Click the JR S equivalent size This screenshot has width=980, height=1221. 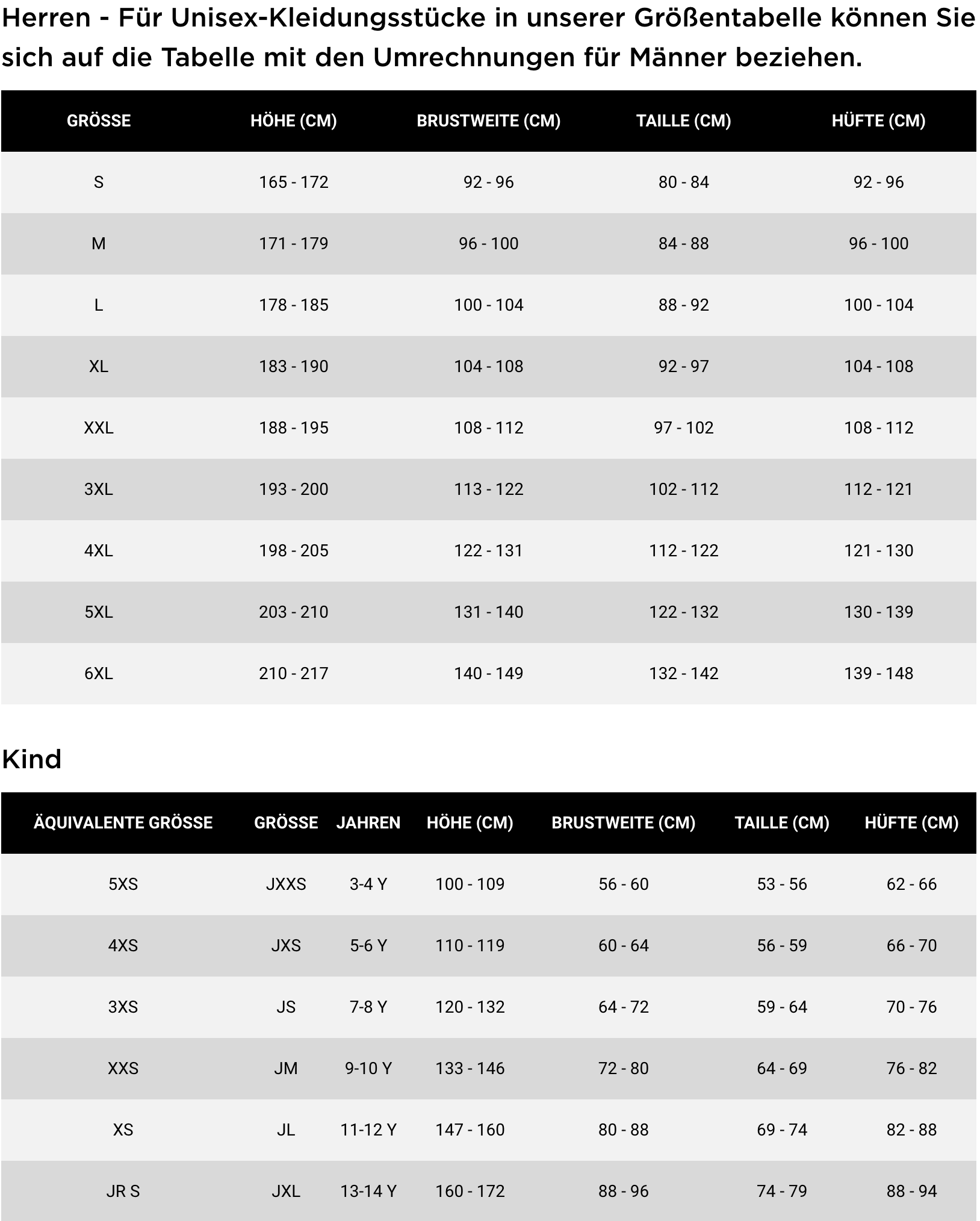123,1191
